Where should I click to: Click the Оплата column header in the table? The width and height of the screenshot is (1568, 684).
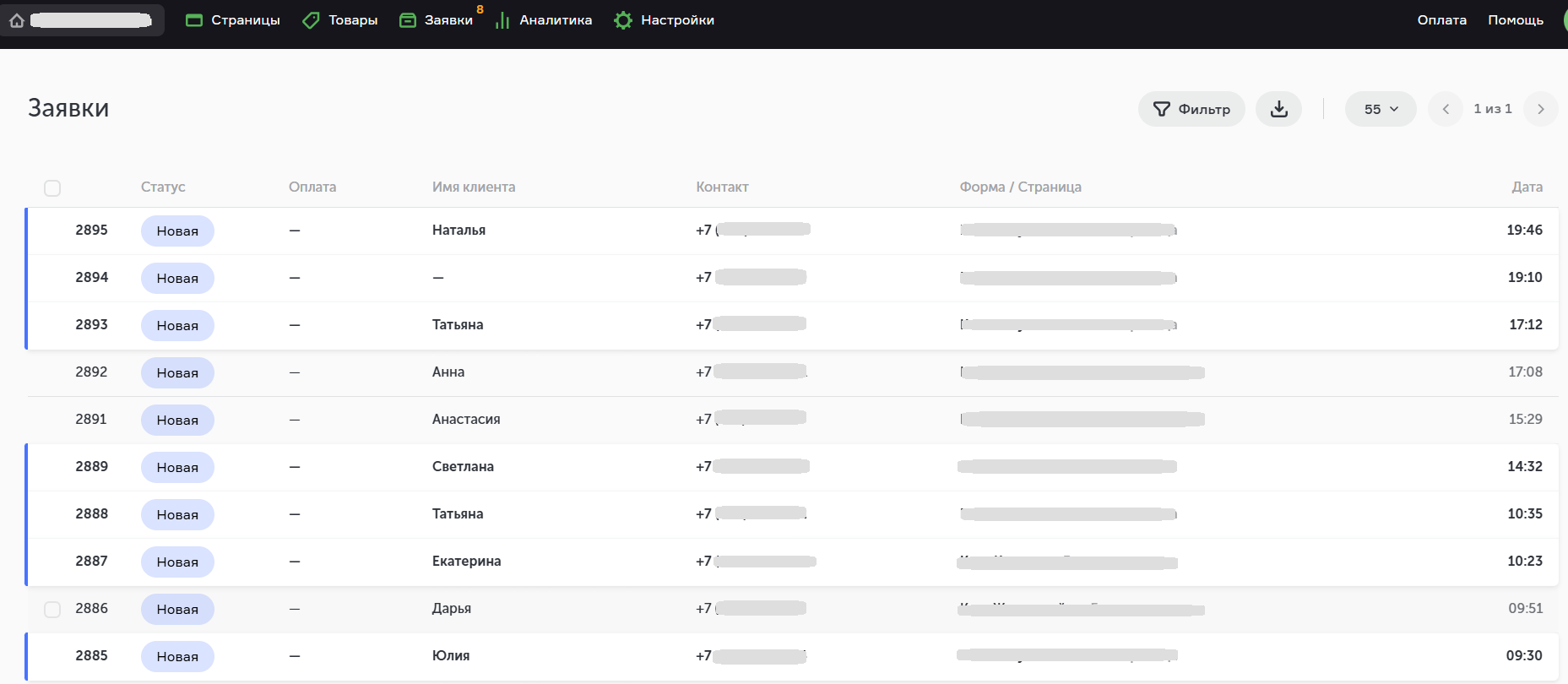[312, 187]
